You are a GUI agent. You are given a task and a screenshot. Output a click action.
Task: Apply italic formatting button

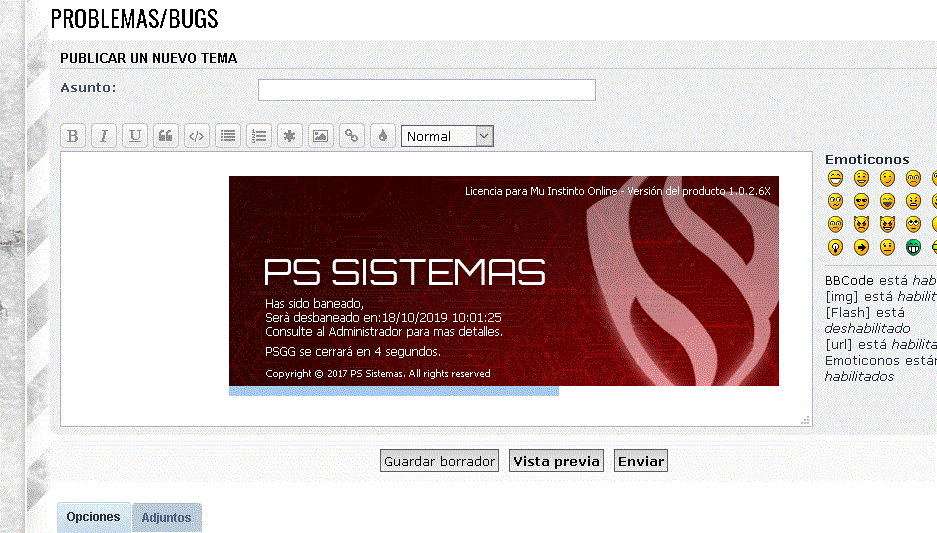click(x=104, y=137)
